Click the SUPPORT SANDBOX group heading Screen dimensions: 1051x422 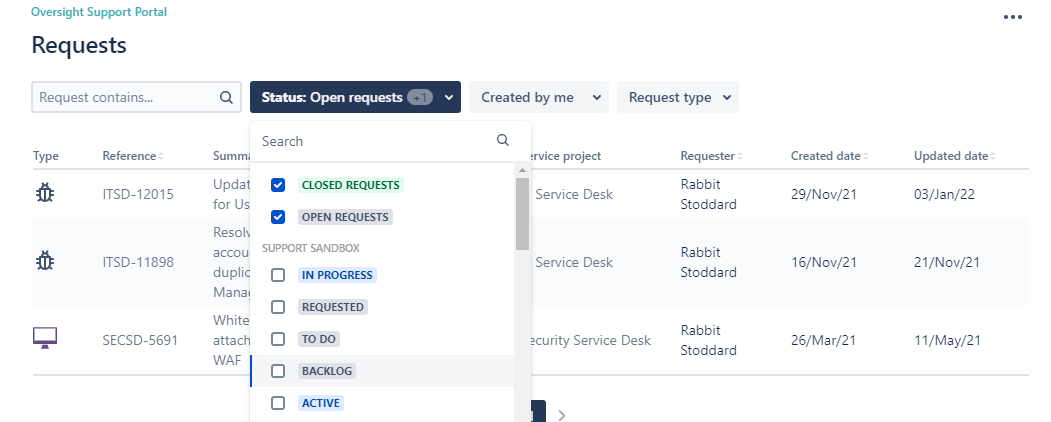point(311,248)
